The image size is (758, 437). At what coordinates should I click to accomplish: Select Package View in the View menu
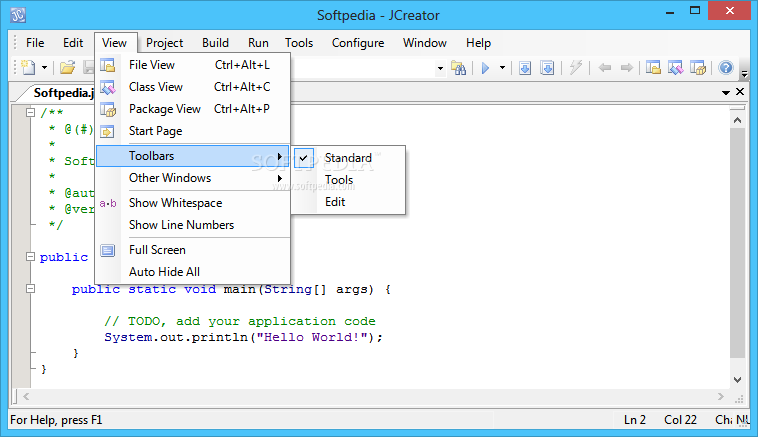(193, 109)
